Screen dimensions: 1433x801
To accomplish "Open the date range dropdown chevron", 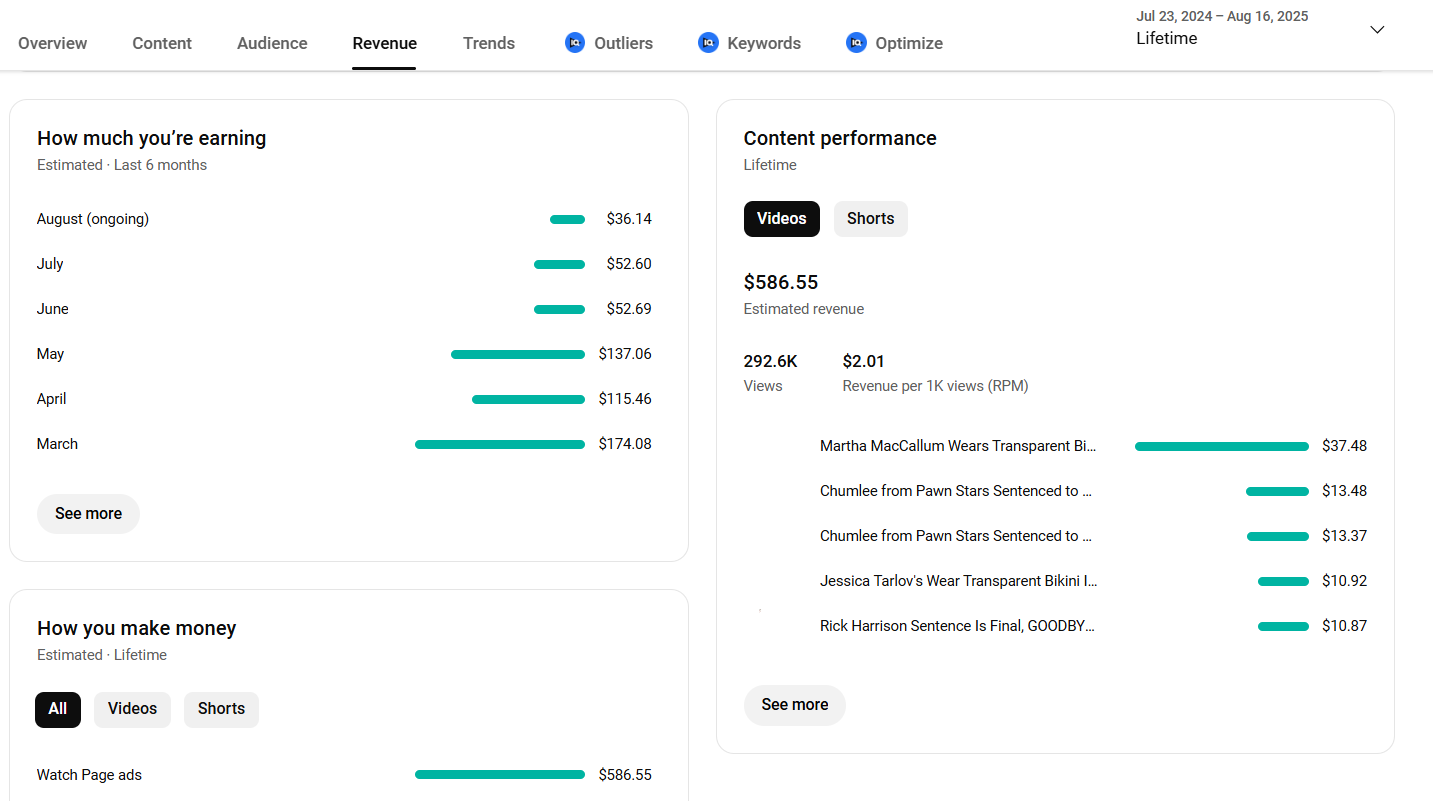I will coord(1377,29).
